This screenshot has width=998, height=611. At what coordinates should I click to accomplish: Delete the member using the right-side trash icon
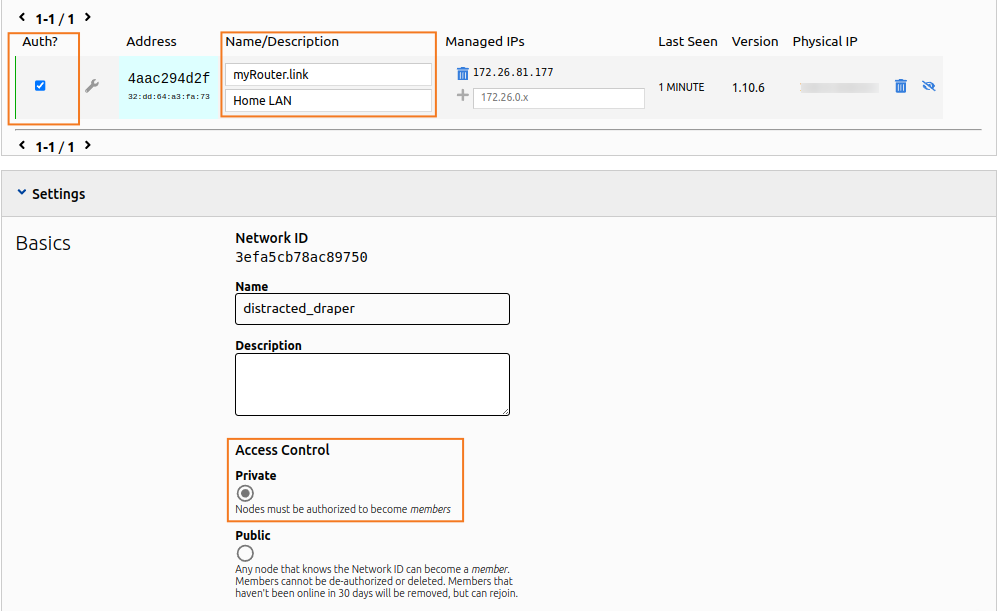(900, 87)
